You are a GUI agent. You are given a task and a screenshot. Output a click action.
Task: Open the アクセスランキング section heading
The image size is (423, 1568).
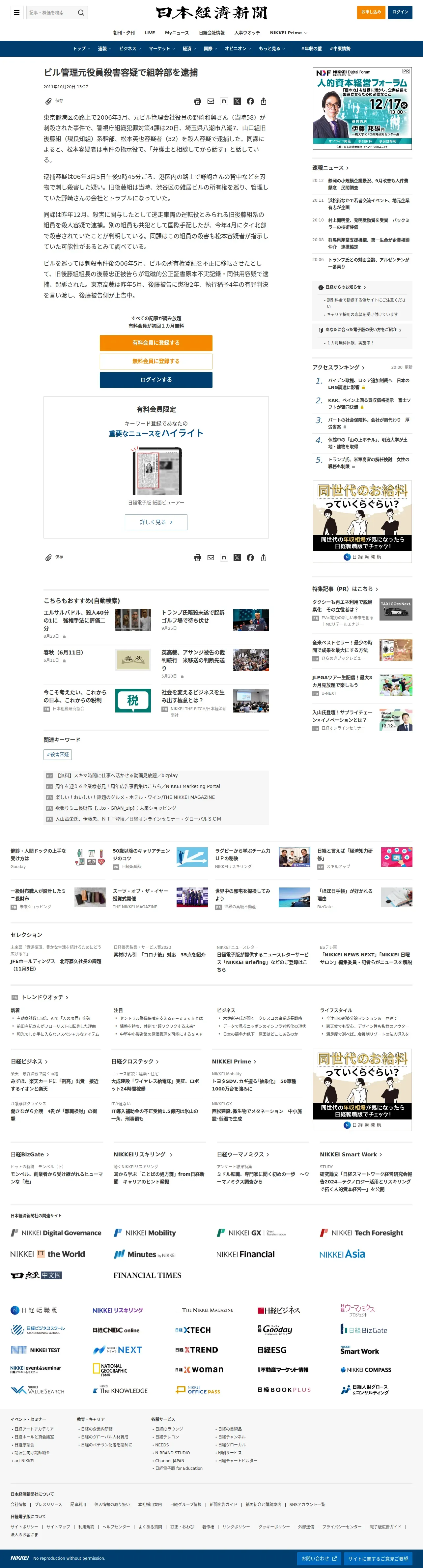tap(338, 367)
